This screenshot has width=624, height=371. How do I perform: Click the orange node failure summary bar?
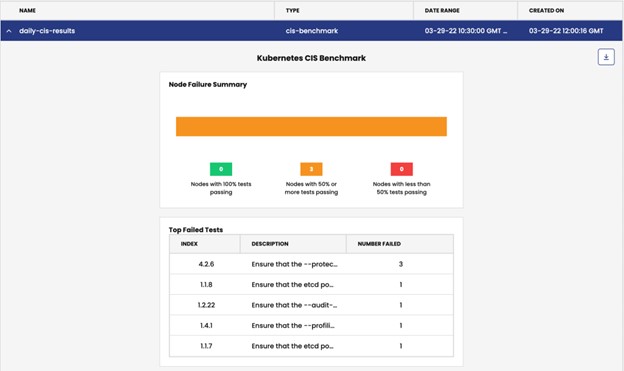[311, 127]
